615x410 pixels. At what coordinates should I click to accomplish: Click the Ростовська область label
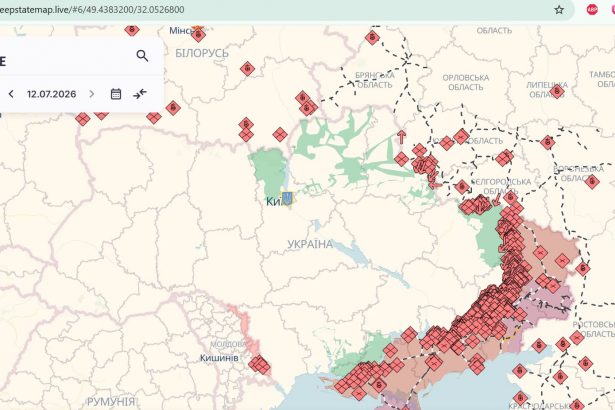(x=594, y=329)
